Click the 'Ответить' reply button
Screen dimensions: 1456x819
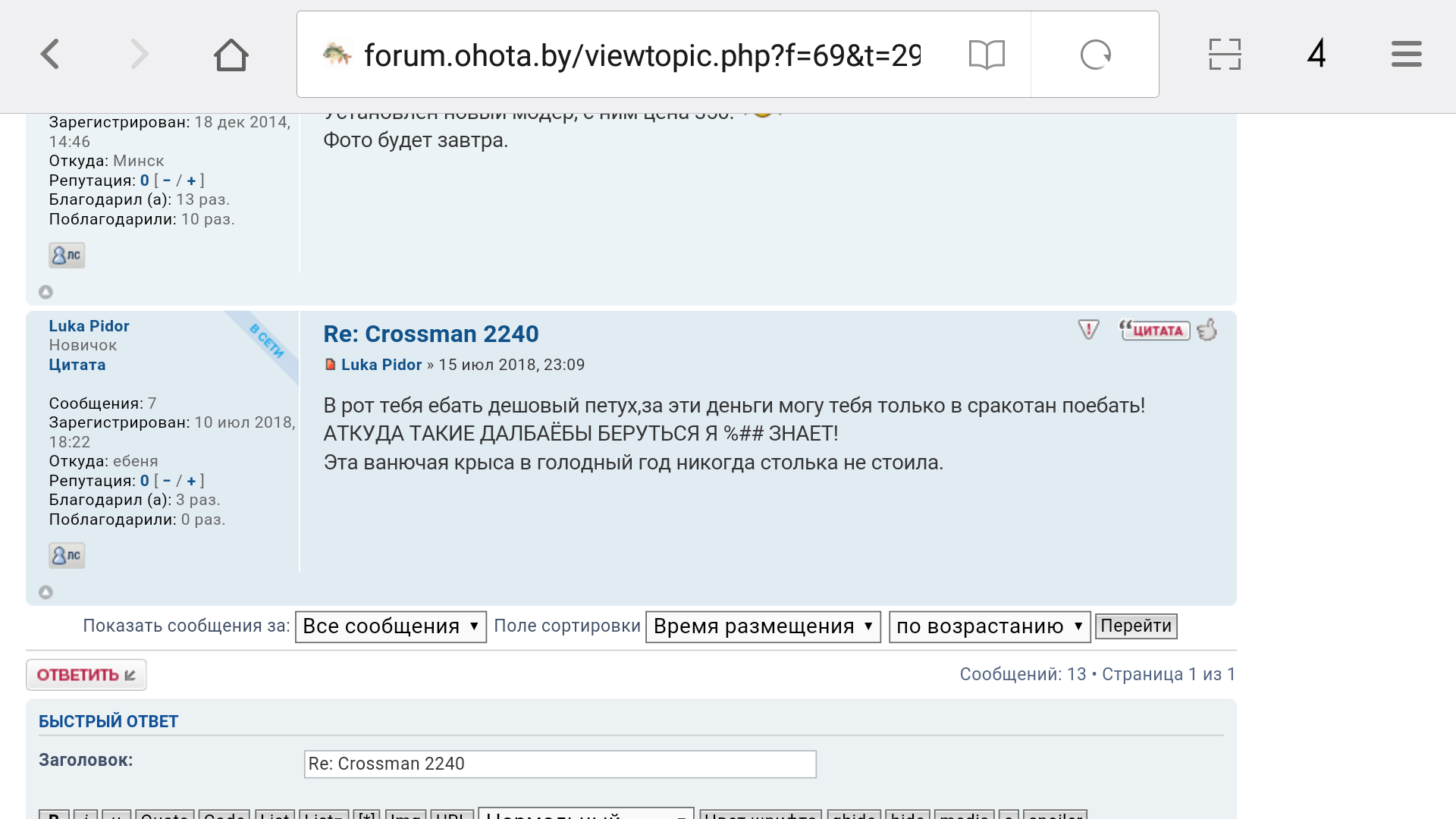click(x=86, y=675)
